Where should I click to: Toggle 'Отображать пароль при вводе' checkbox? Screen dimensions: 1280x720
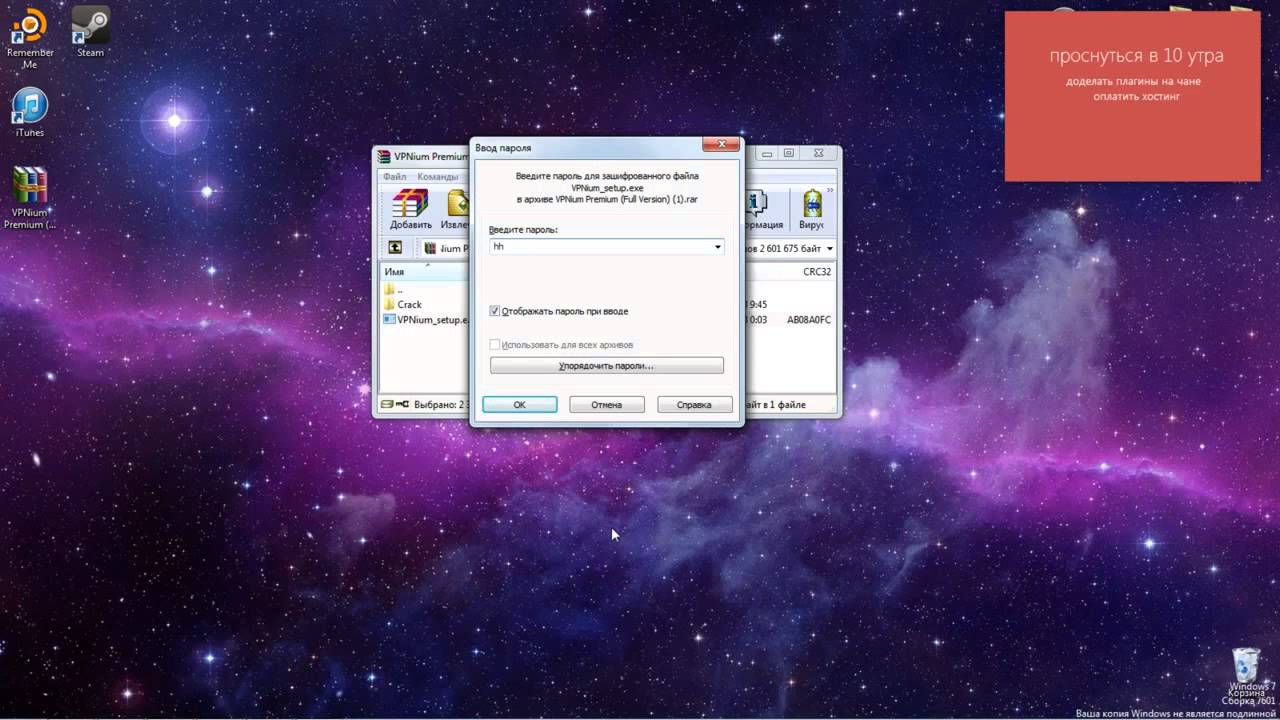pos(495,311)
